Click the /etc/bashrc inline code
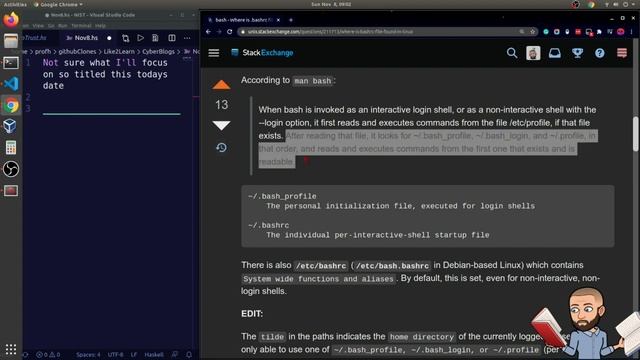The width and height of the screenshot is (640, 360). tap(321, 266)
